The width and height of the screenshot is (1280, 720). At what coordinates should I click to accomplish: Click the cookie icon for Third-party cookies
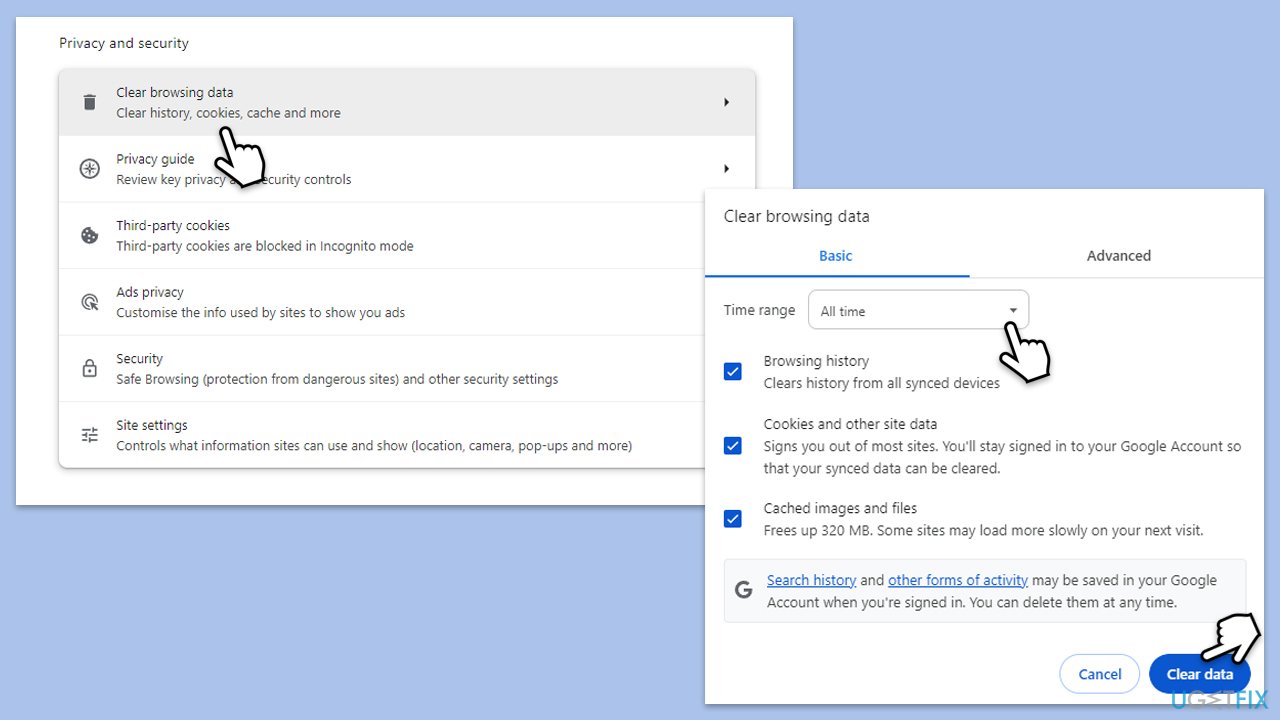coord(90,236)
